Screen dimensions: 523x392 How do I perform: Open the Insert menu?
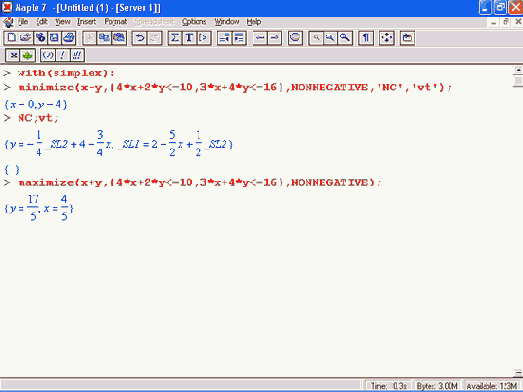pyautogui.click(x=86, y=22)
